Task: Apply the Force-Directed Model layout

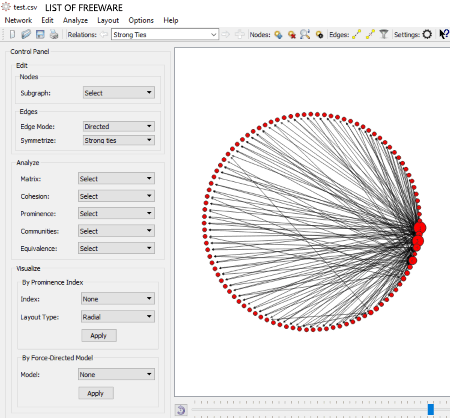Action: click(x=96, y=393)
